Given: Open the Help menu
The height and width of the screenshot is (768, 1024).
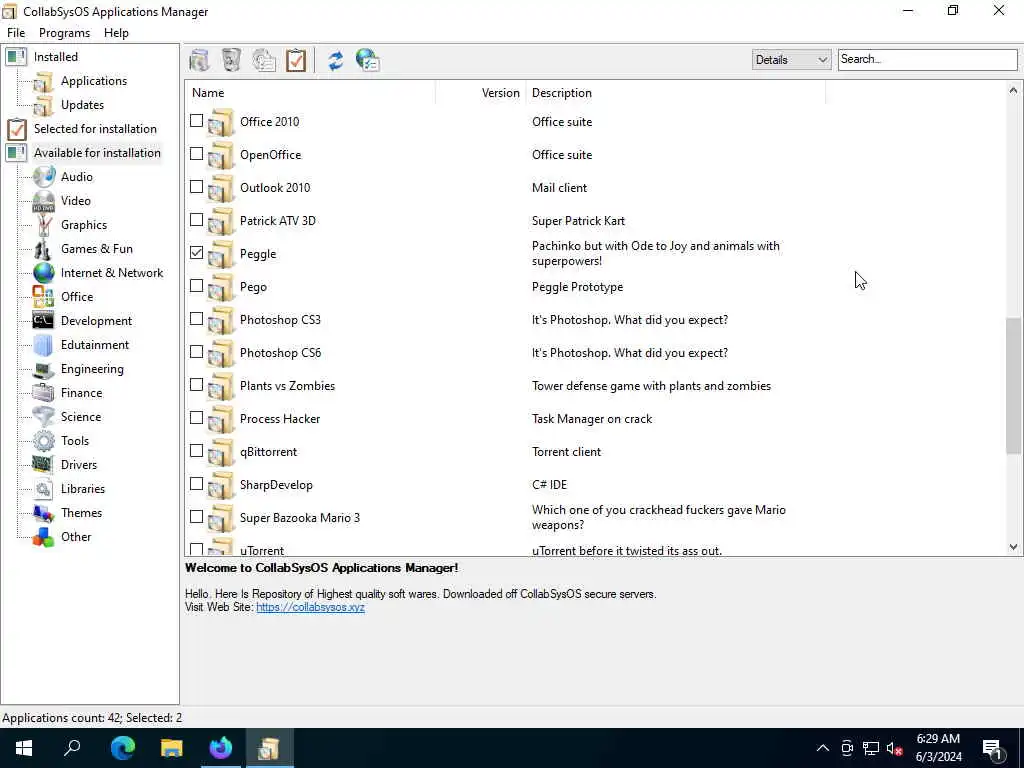Looking at the screenshot, I should [x=116, y=33].
